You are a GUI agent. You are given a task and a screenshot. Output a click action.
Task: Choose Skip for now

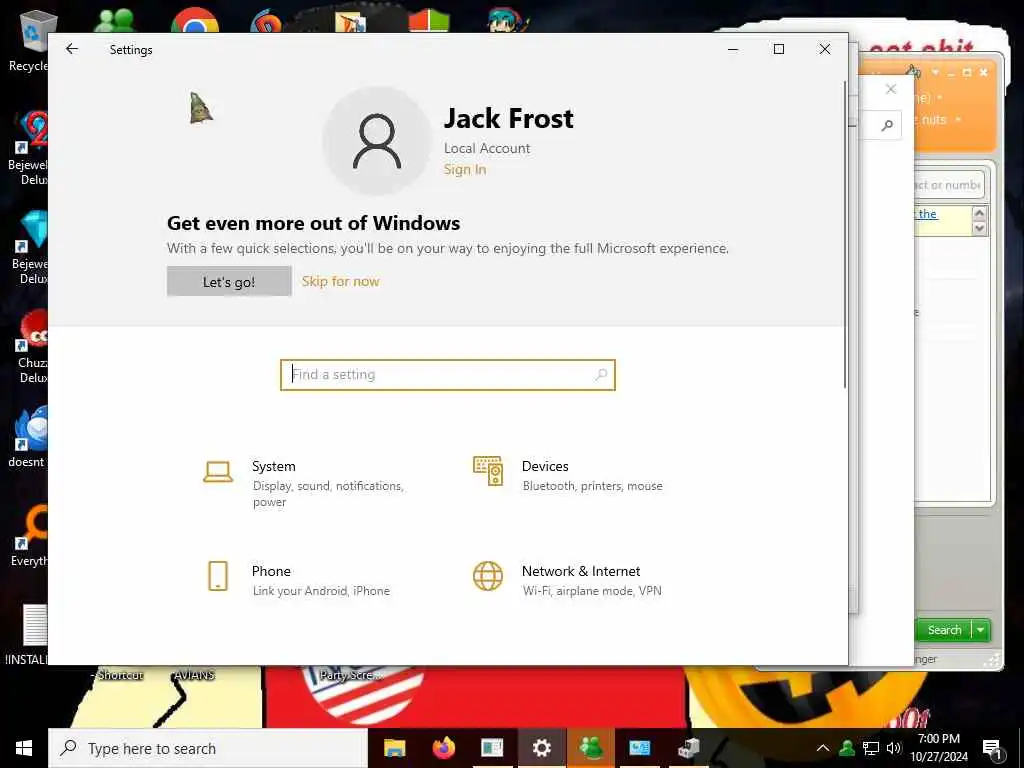tap(340, 281)
